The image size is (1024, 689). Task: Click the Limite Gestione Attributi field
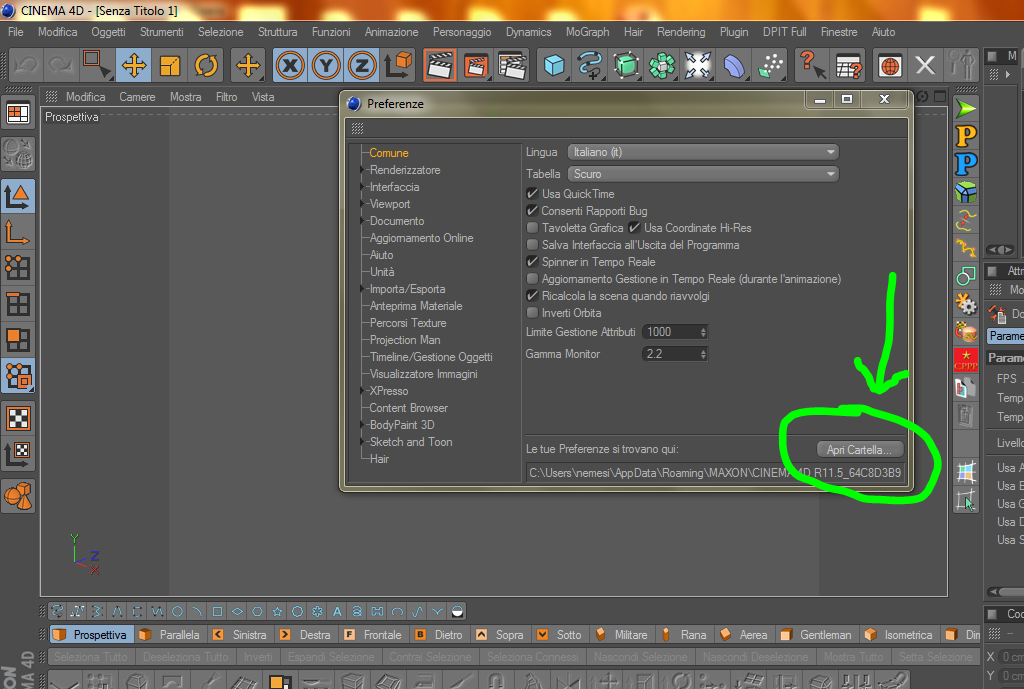click(x=675, y=332)
